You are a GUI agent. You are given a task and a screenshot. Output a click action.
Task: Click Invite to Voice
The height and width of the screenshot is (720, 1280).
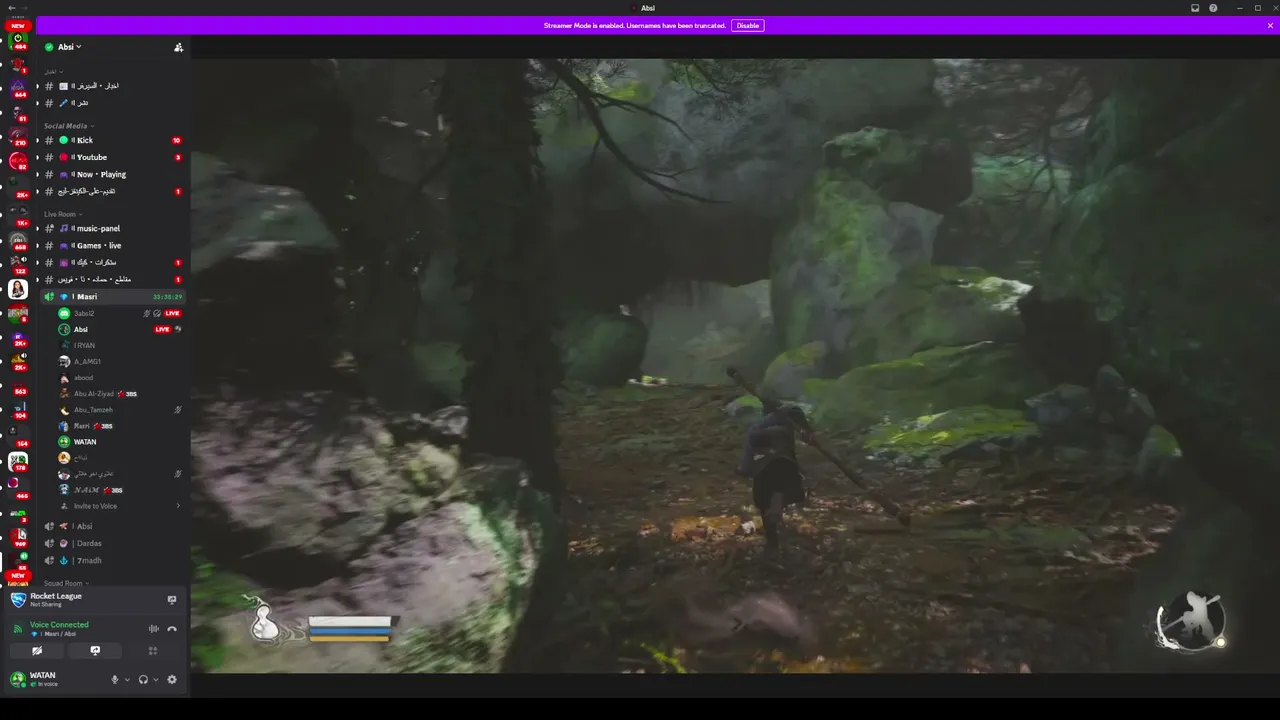pos(120,506)
